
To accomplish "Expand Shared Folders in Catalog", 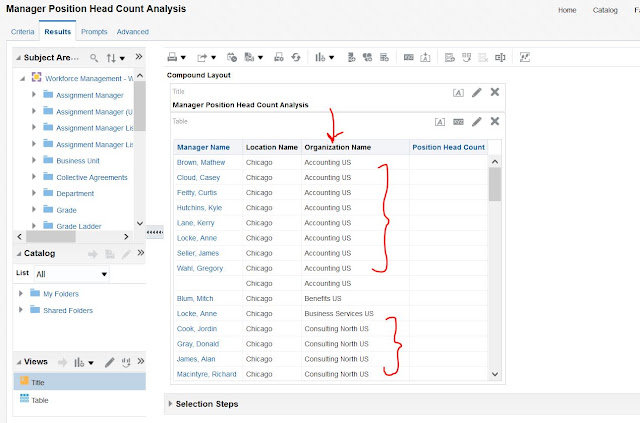I will (20, 309).
